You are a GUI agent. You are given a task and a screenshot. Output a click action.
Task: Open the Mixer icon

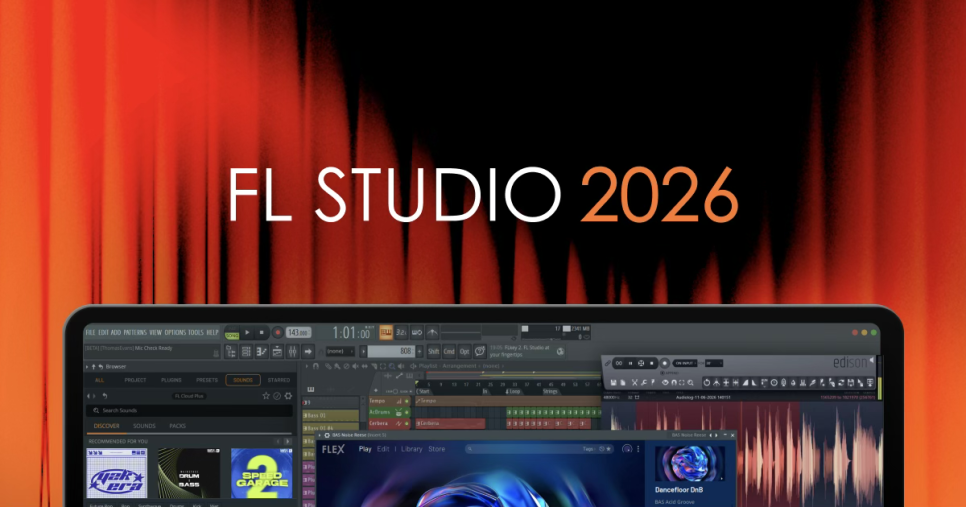coord(293,351)
